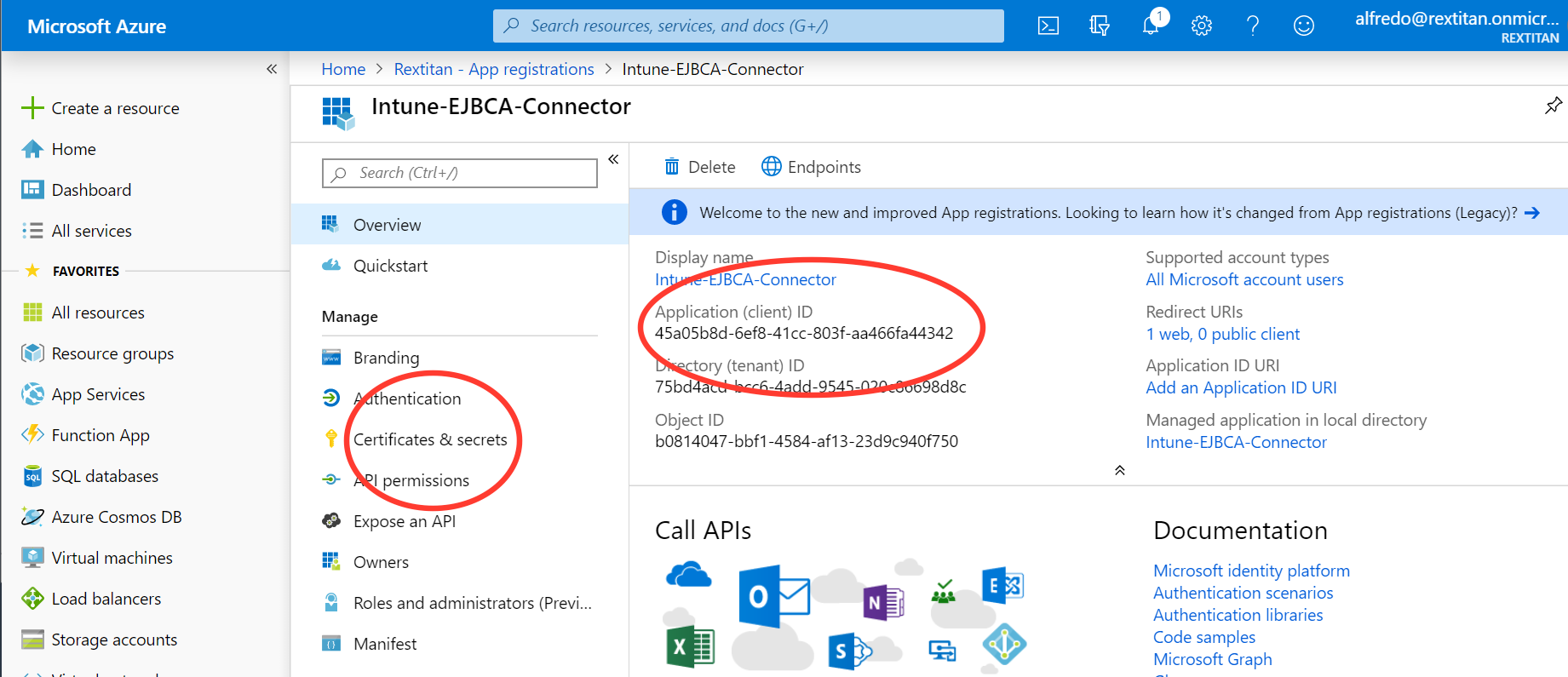
Task: Open '1 web, 0 public client' link
Action: (1222, 334)
